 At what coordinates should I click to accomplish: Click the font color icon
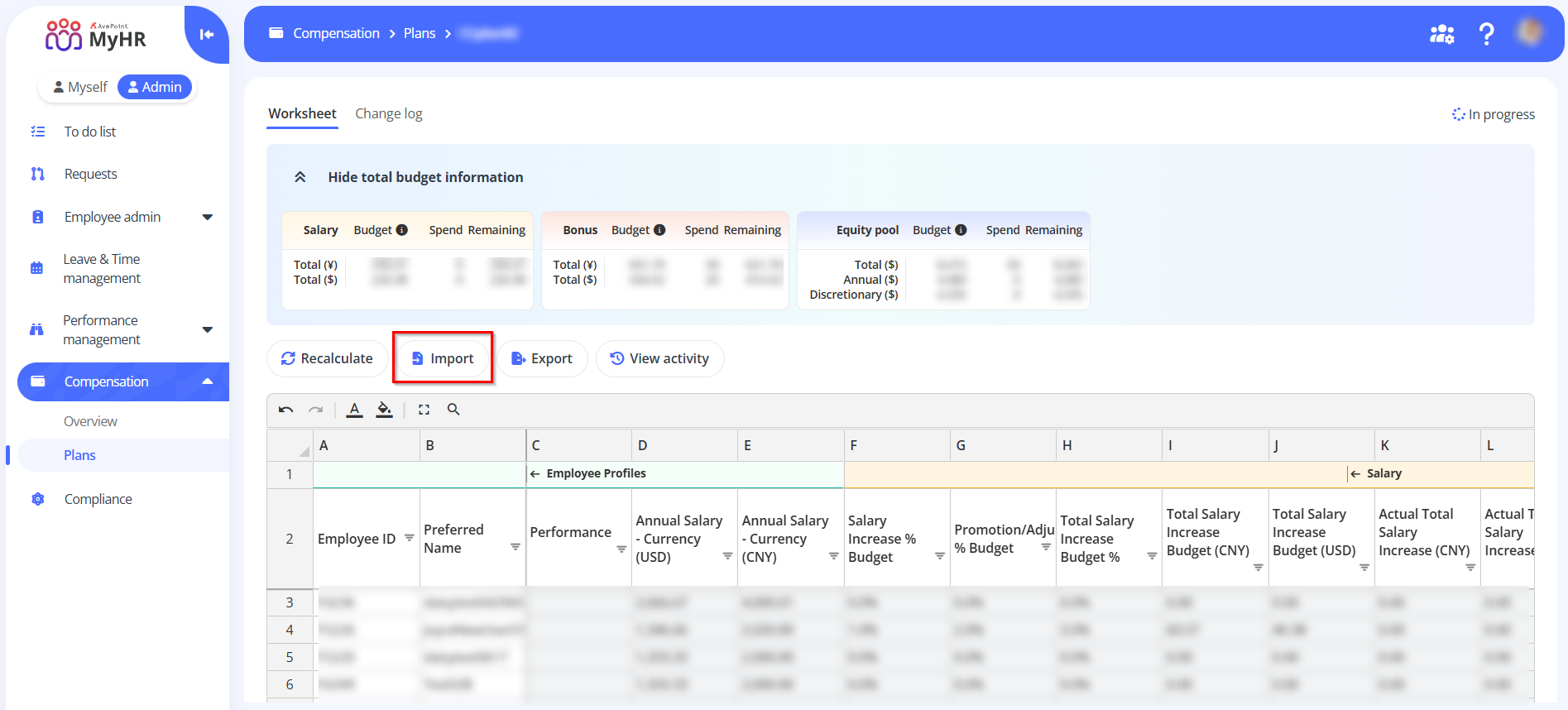354,410
